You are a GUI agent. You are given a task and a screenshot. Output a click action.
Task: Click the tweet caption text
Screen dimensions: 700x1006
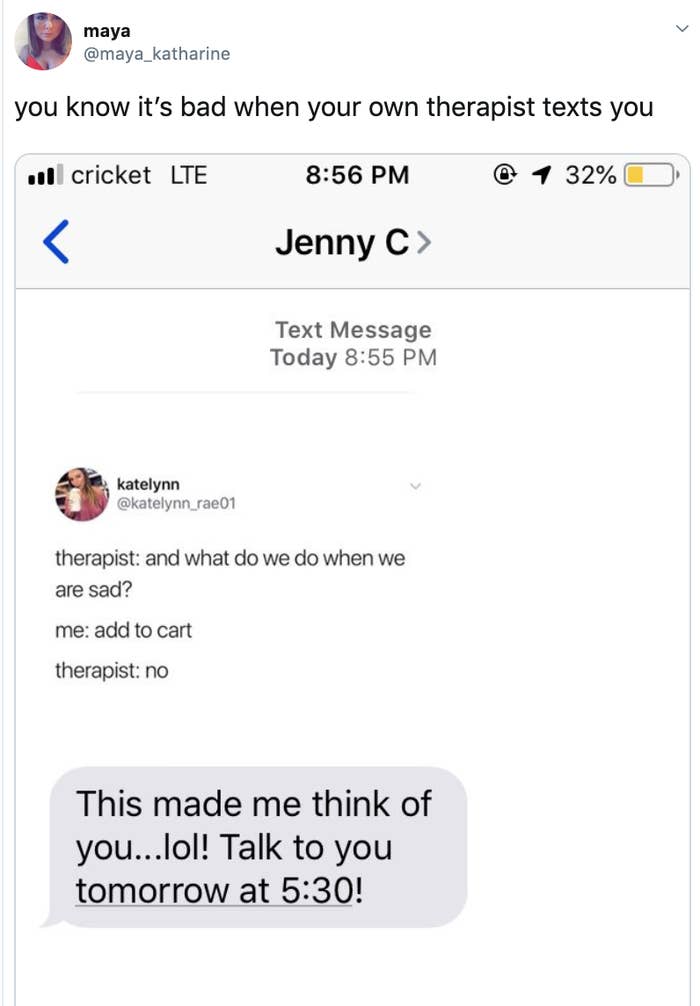[333, 107]
